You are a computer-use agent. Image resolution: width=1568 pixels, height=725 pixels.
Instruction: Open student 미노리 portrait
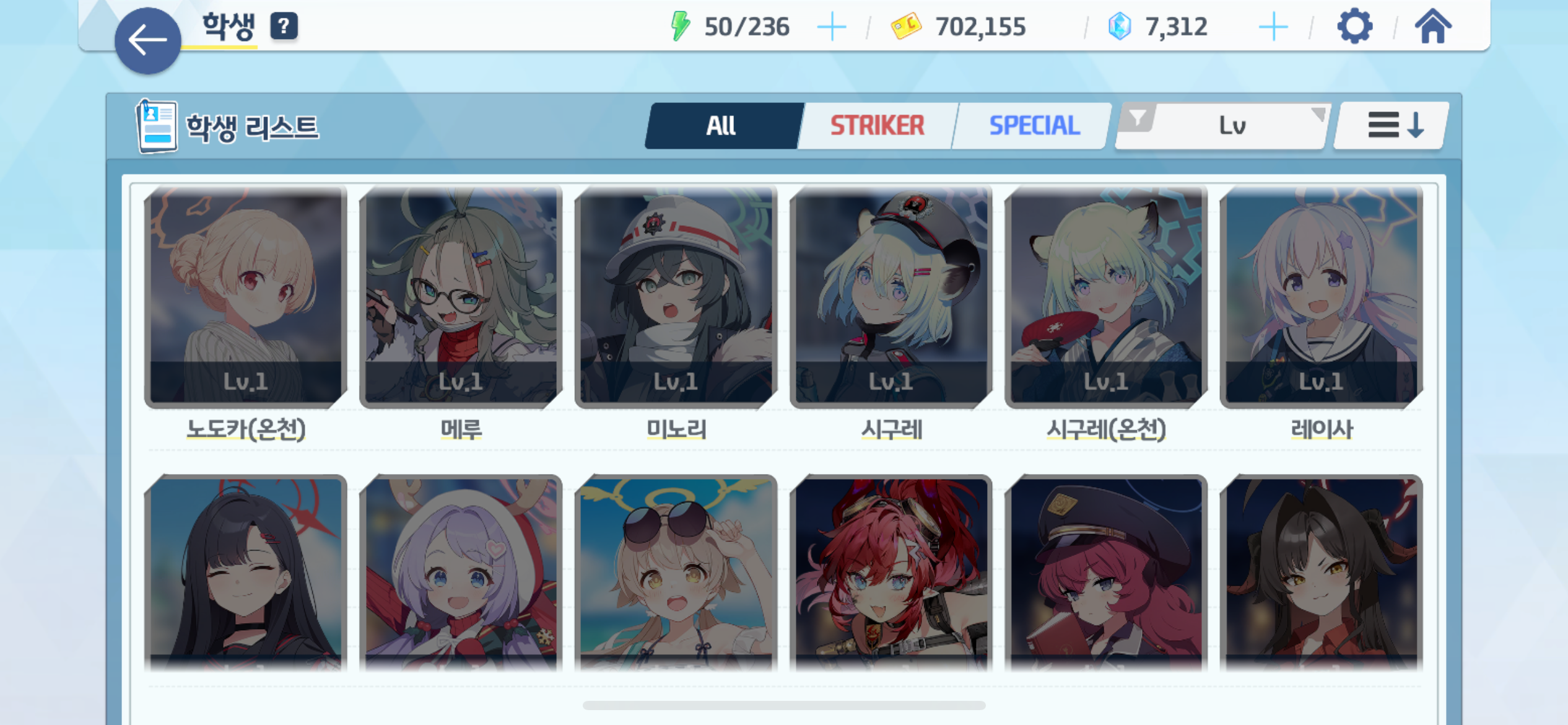point(676,296)
